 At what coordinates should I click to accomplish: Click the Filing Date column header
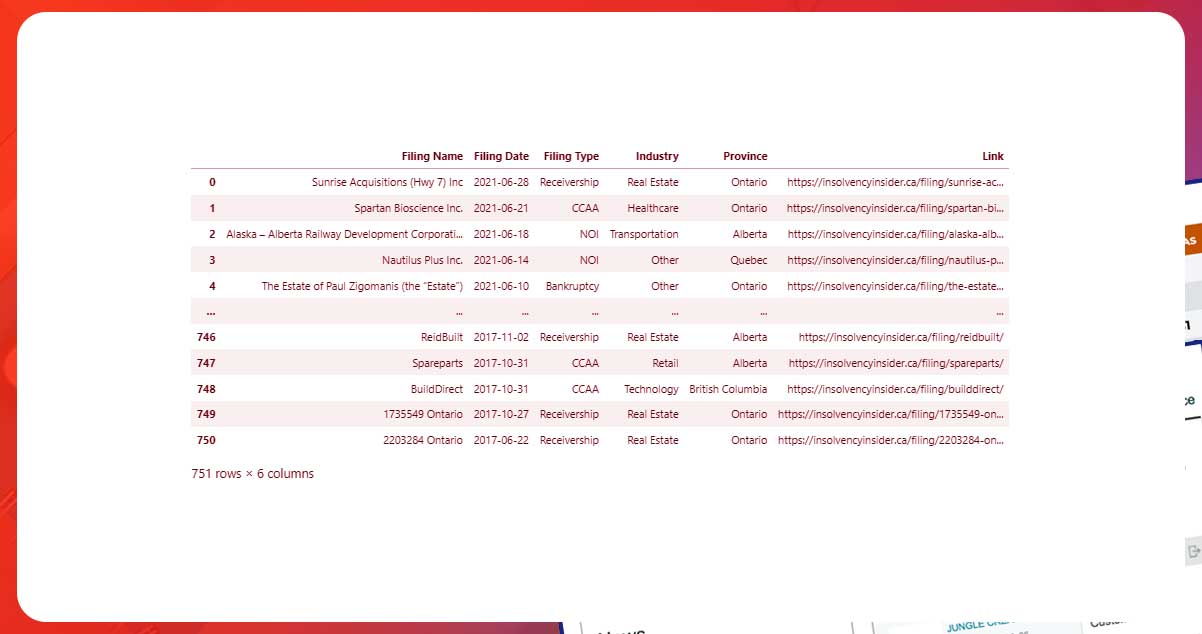coord(501,156)
